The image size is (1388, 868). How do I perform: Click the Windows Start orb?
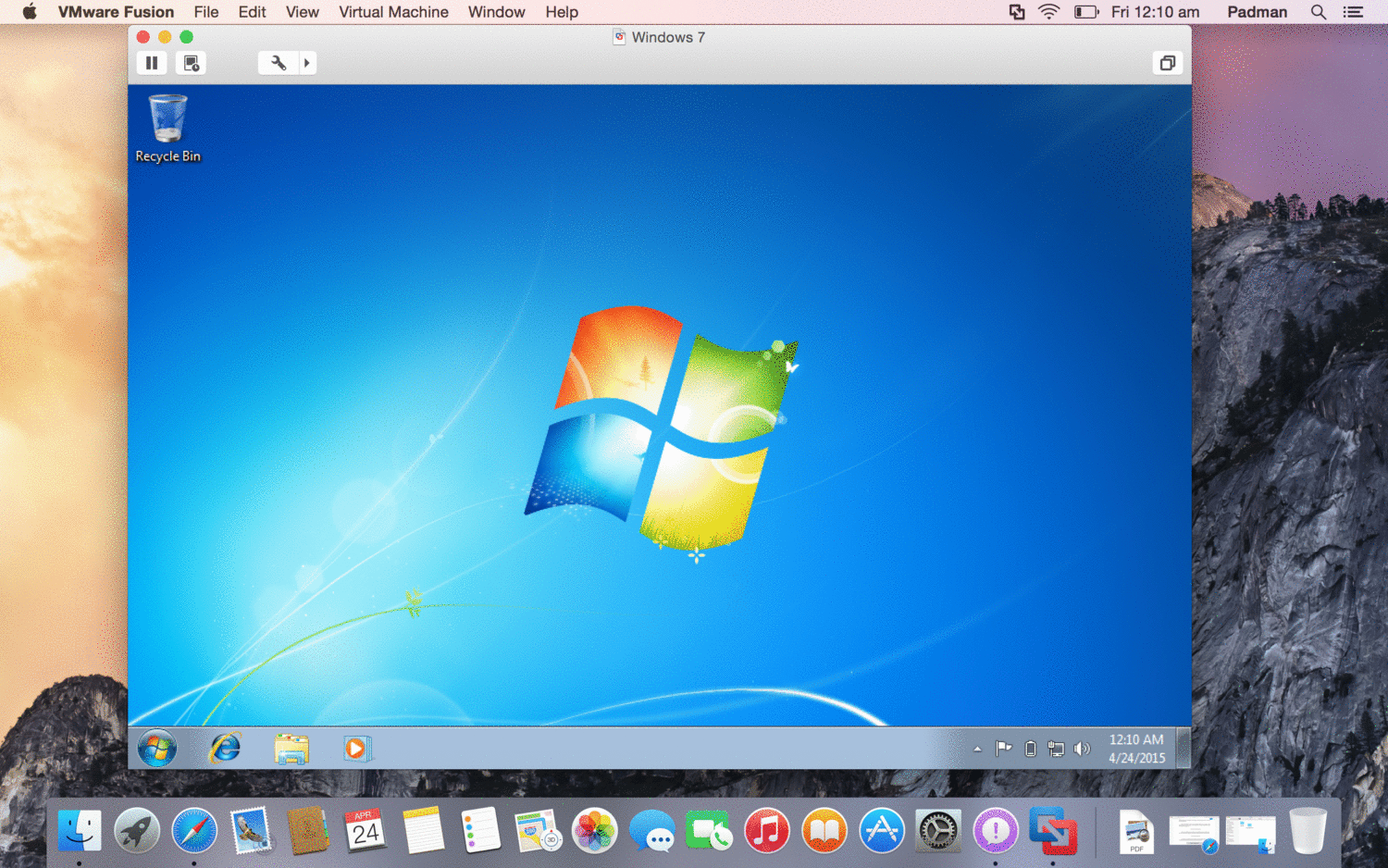[155, 749]
